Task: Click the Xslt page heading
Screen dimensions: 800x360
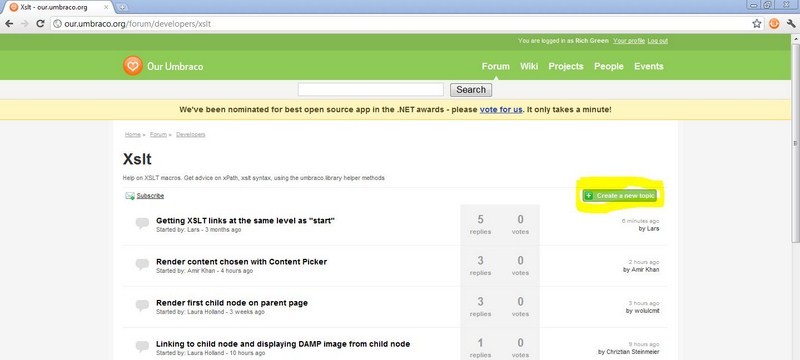Action: [137, 159]
